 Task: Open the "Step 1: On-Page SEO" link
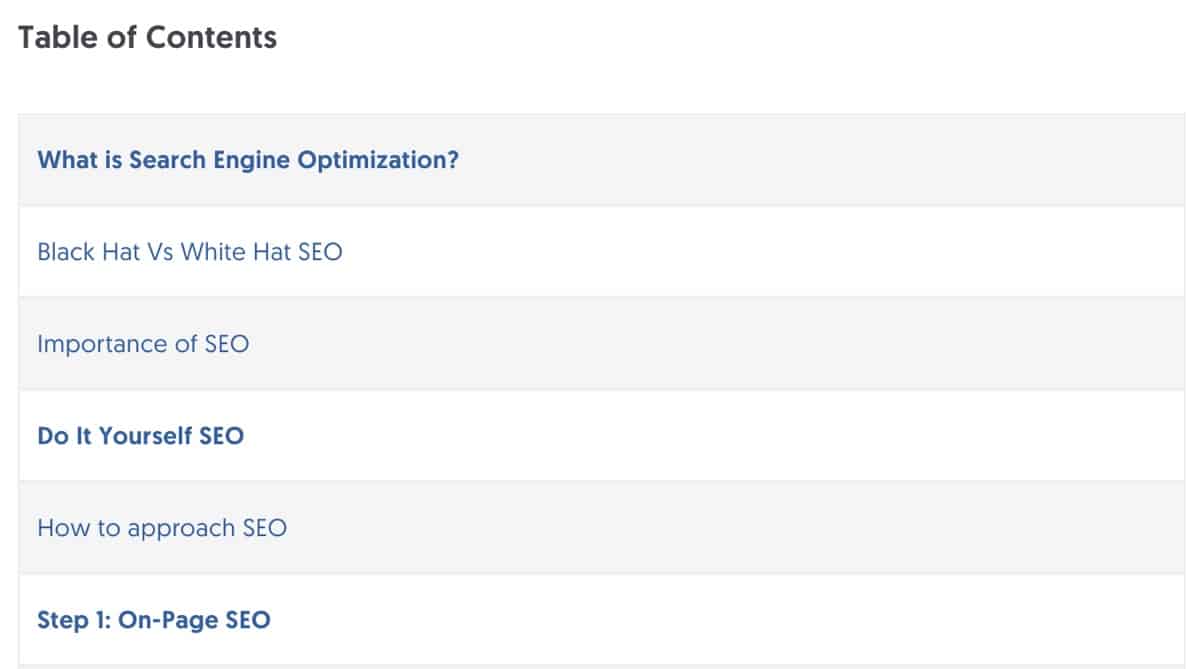click(153, 620)
